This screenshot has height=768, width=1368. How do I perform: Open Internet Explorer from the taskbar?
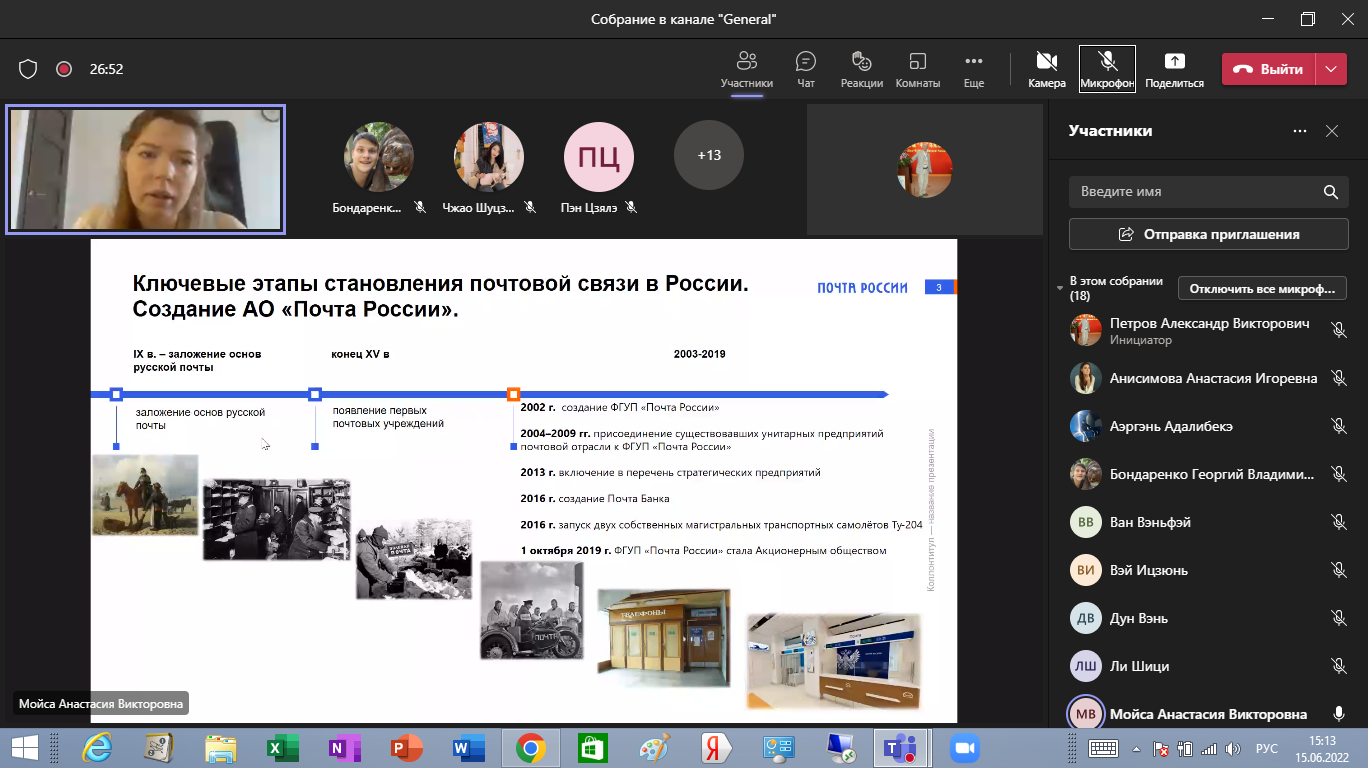pyautogui.click(x=97, y=748)
